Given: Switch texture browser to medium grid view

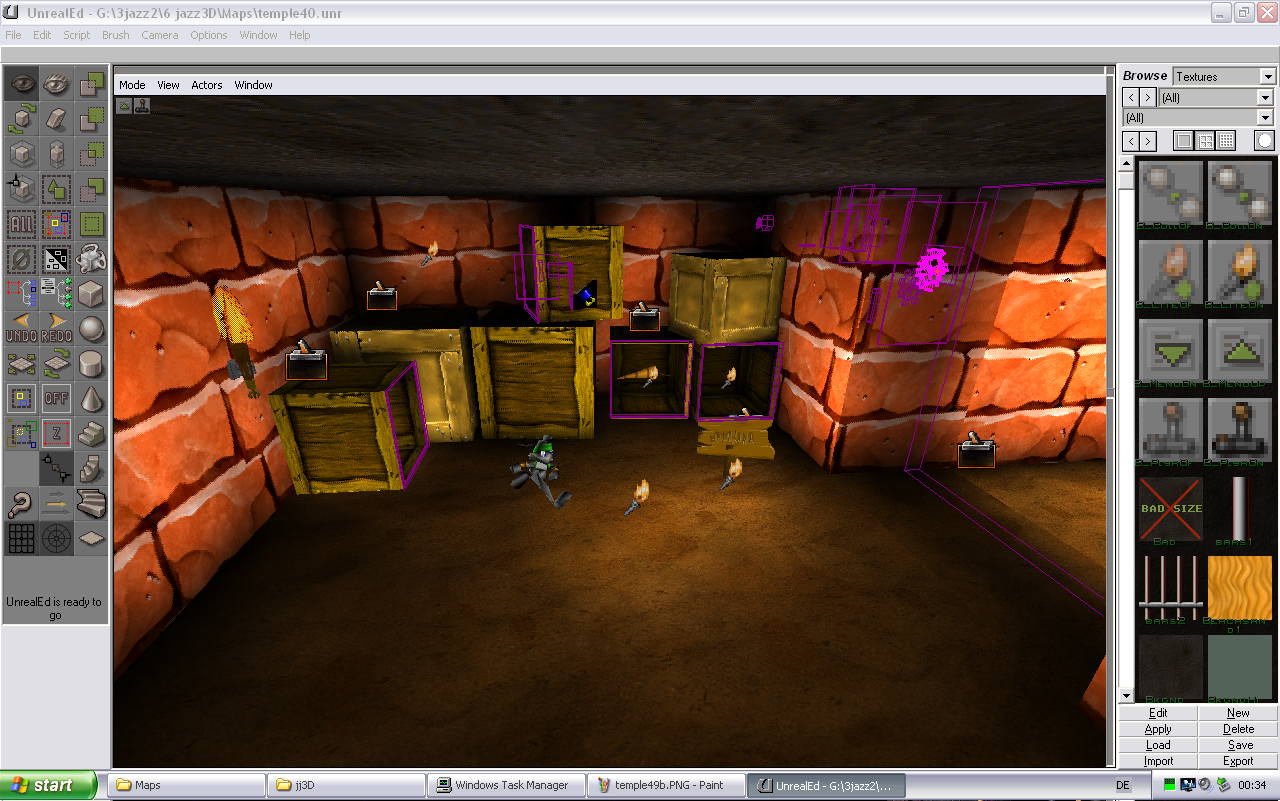Looking at the screenshot, I should (1205, 141).
